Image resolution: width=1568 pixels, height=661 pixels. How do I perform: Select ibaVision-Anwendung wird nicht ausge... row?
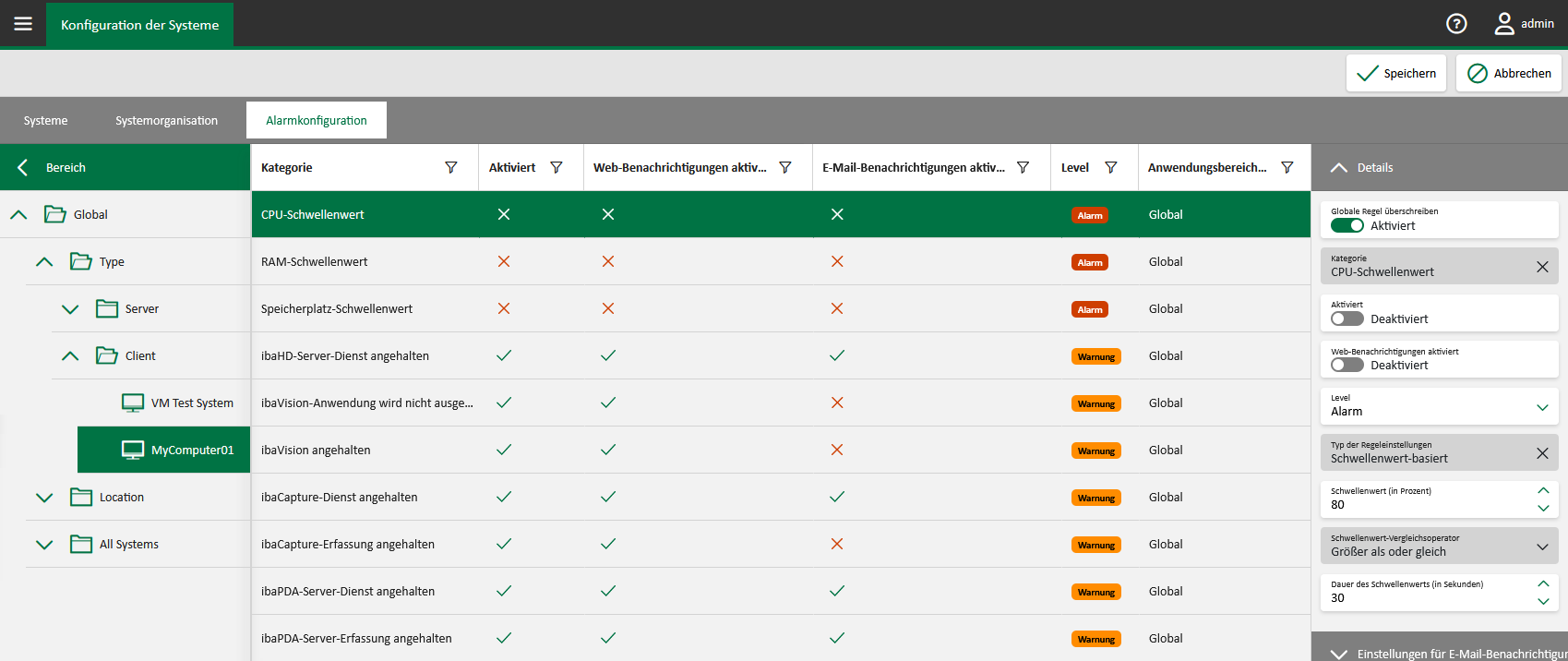pos(781,403)
